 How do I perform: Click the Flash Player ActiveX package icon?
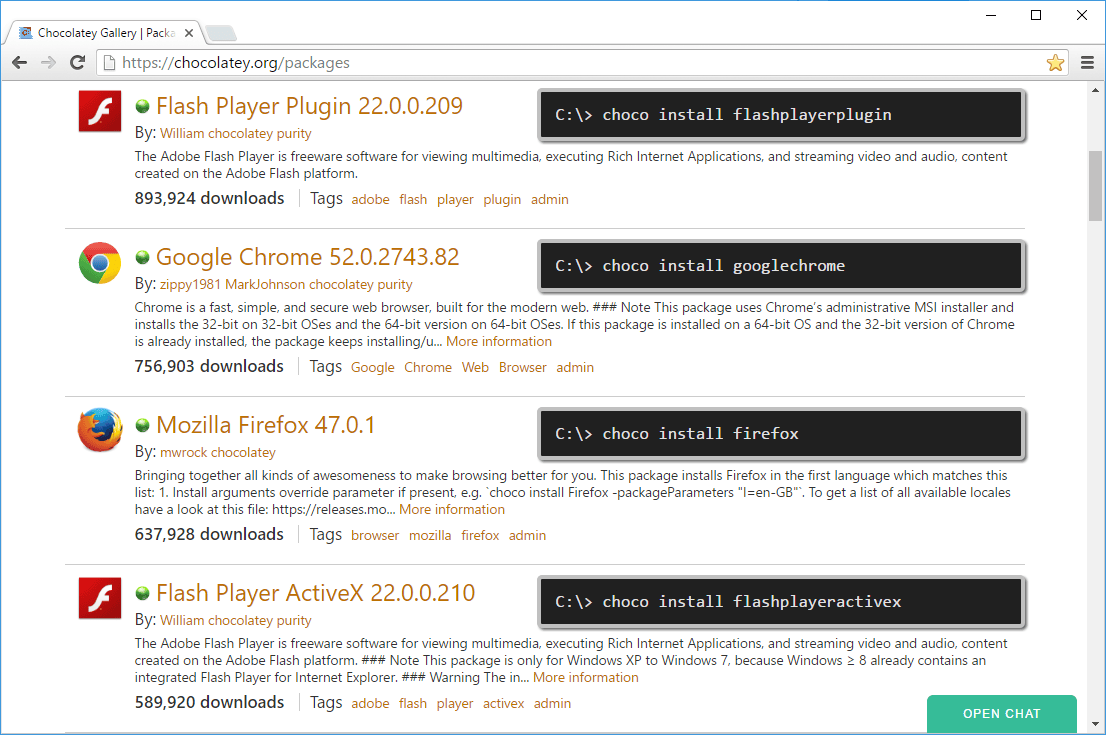pos(99,598)
